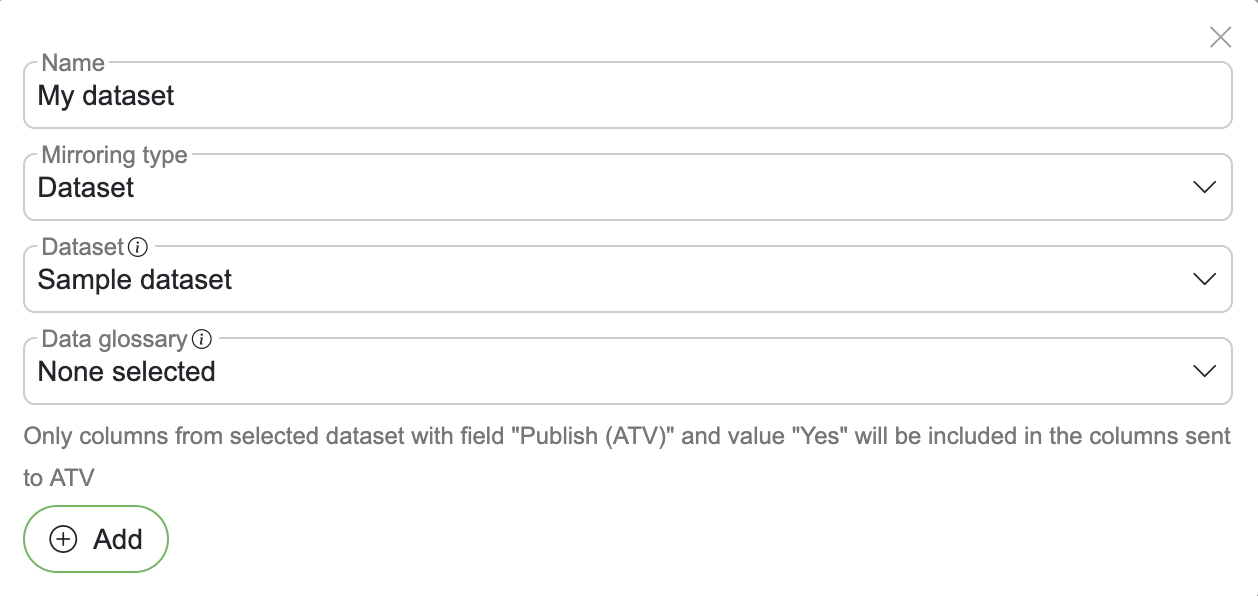Expand the Dataset field chevron arrow

[x=1204, y=279]
